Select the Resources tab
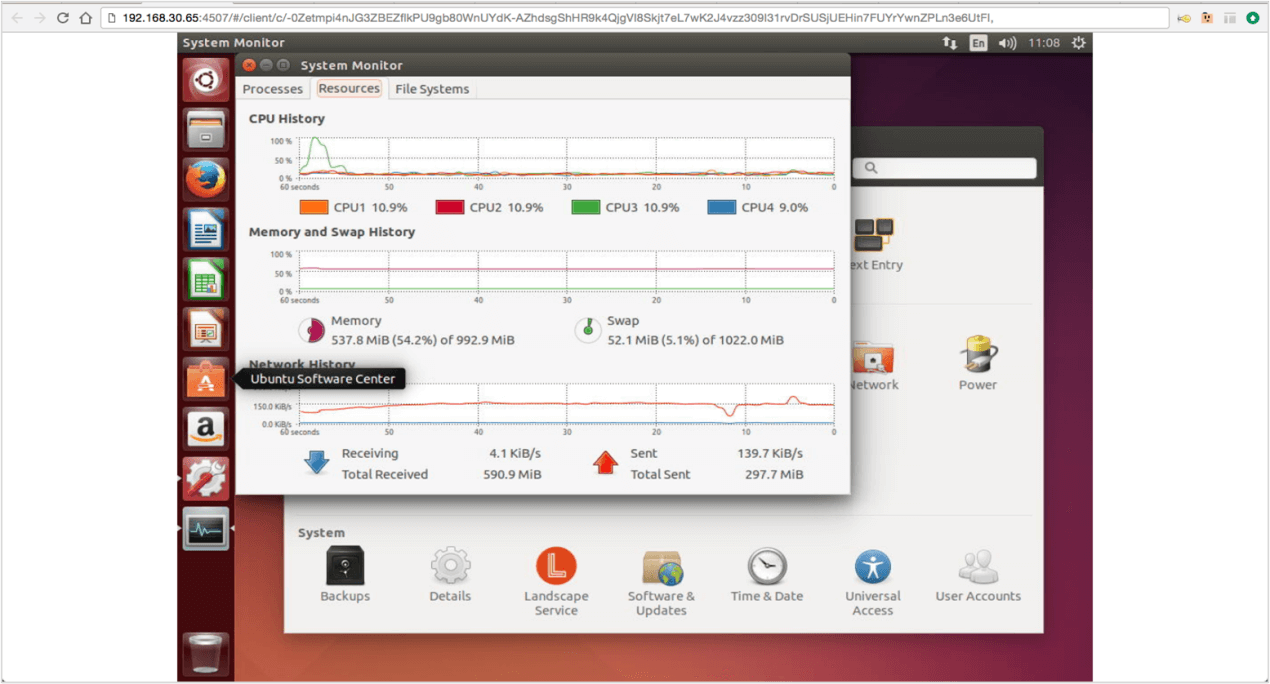 (x=349, y=89)
